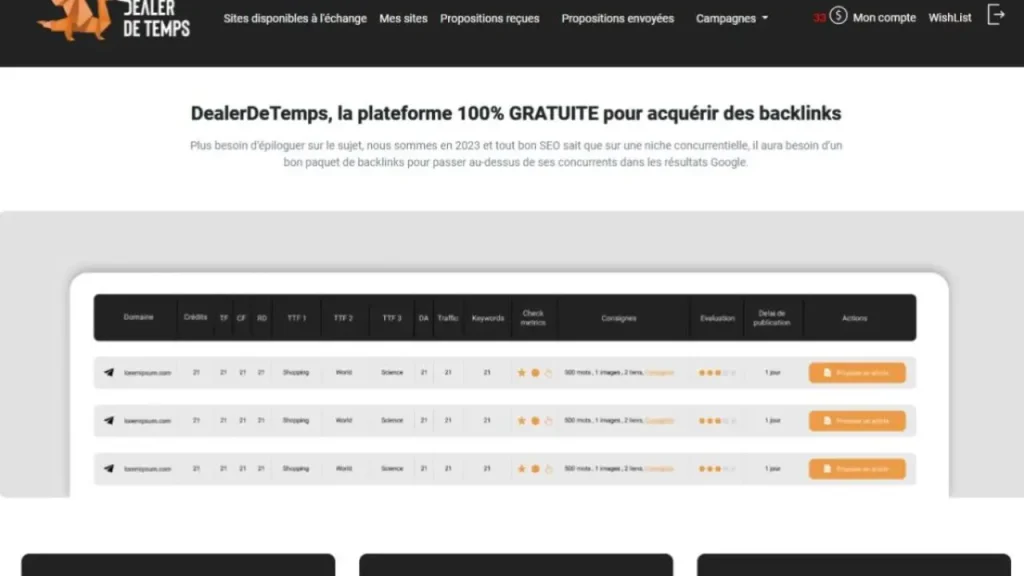Viewport: 1024px width, 576px height.
Task: Open Propositions reçues from the top menu
Action: 490,18
